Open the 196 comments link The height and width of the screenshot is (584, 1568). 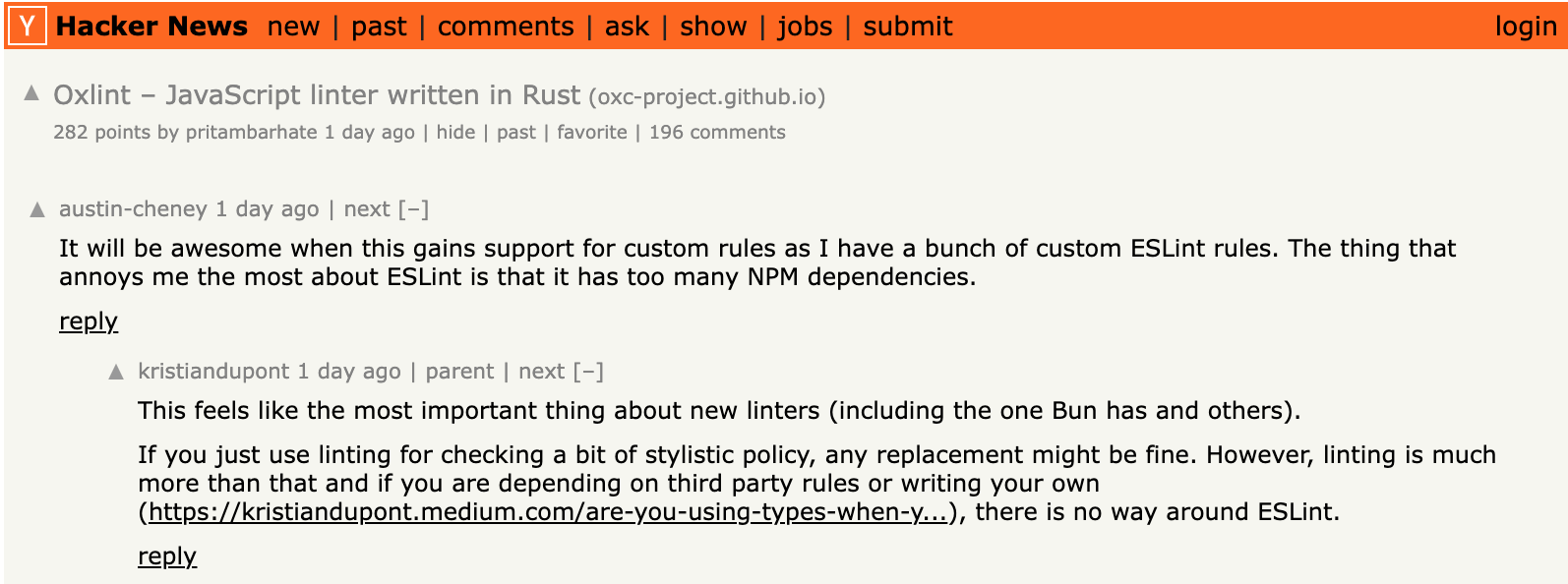click(x=717, y=133)
